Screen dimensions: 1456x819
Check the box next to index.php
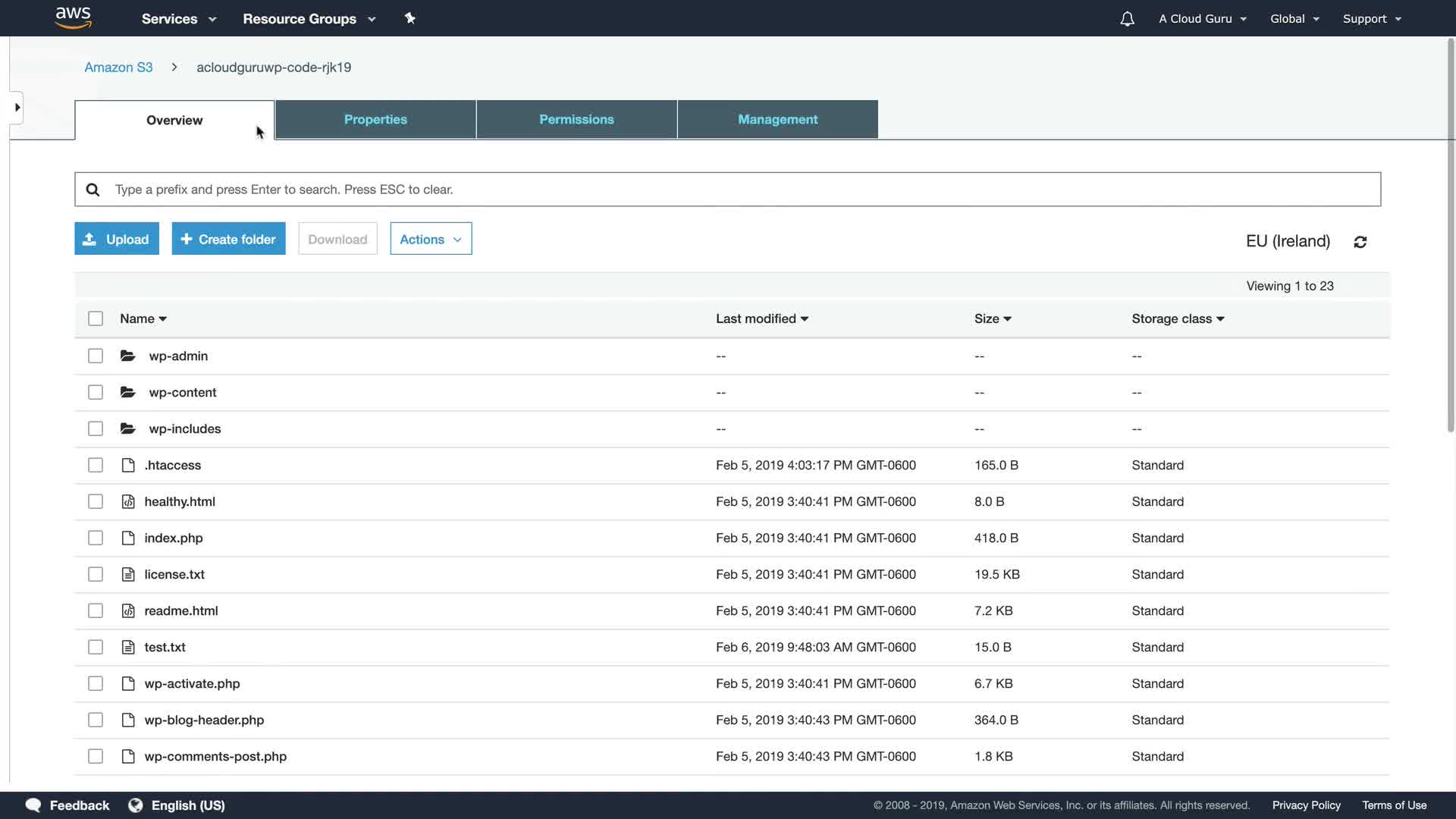click(x=96, y=538)
